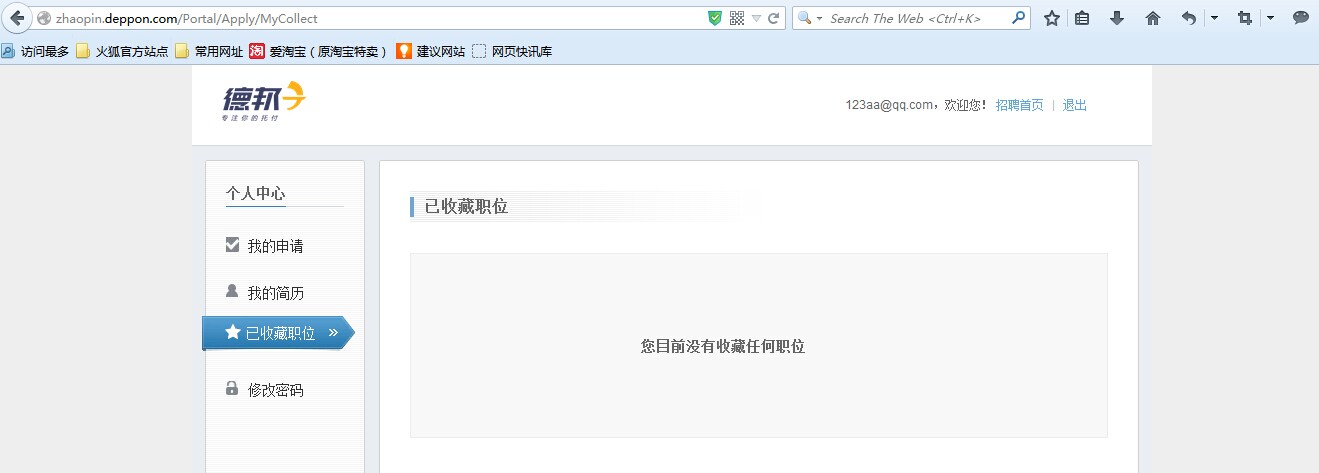The image size is (1319, 473).
Task: Click the undo closed tab arrow icon
Action: (x=1188, y=18)
